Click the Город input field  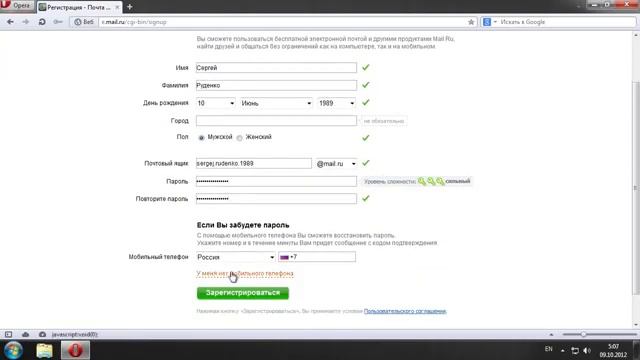pos(276,120)
